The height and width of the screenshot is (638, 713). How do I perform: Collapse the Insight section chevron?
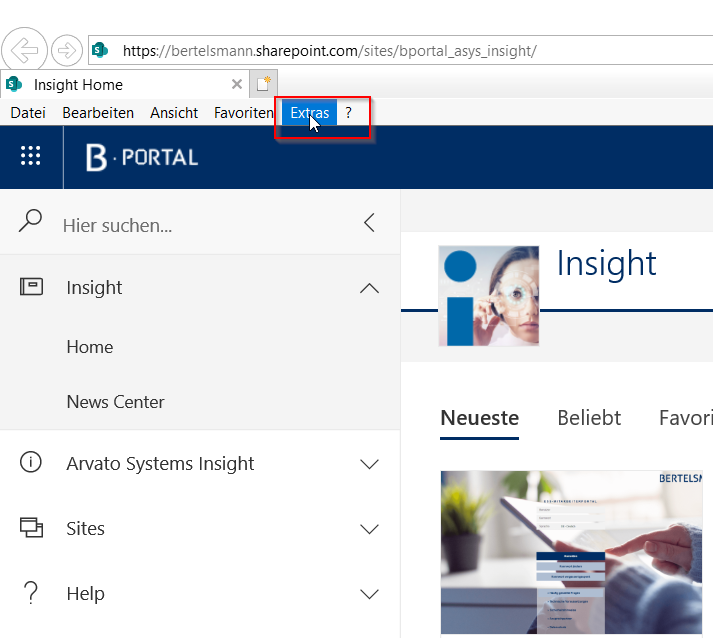(x=369, y=288)
